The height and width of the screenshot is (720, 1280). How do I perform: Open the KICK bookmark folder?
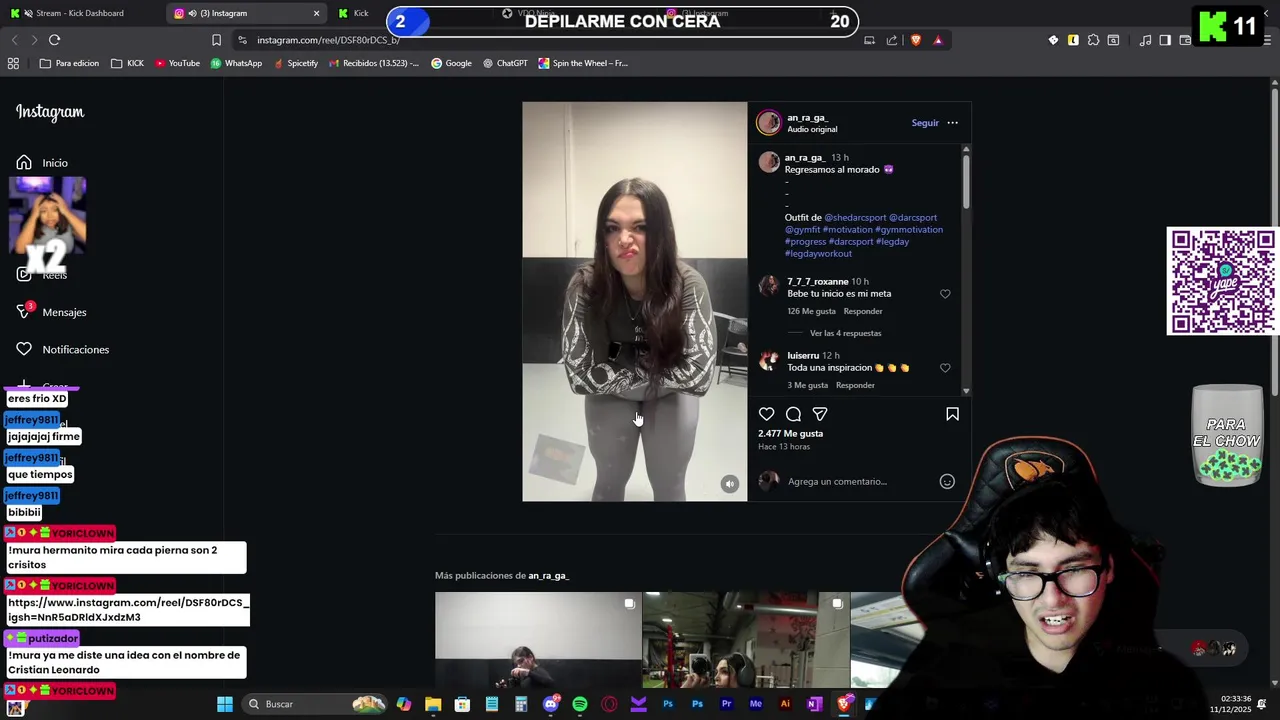tap(127, 63)
